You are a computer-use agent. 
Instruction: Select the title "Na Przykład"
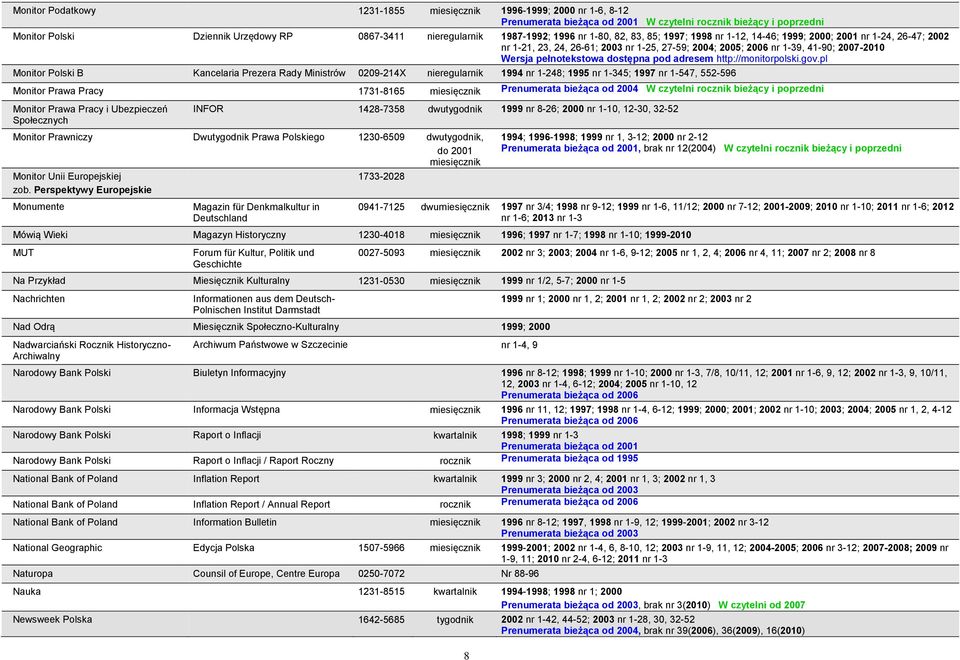coord(39,280)
